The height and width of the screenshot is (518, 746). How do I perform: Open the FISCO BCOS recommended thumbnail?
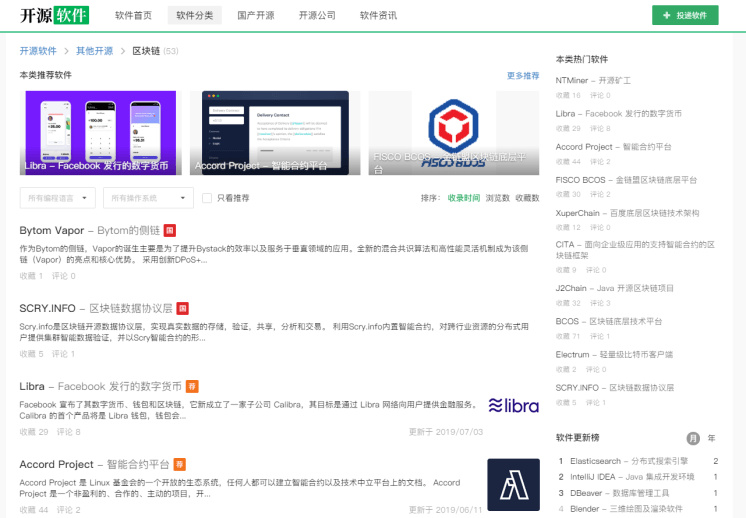click(x=454, y=133)
